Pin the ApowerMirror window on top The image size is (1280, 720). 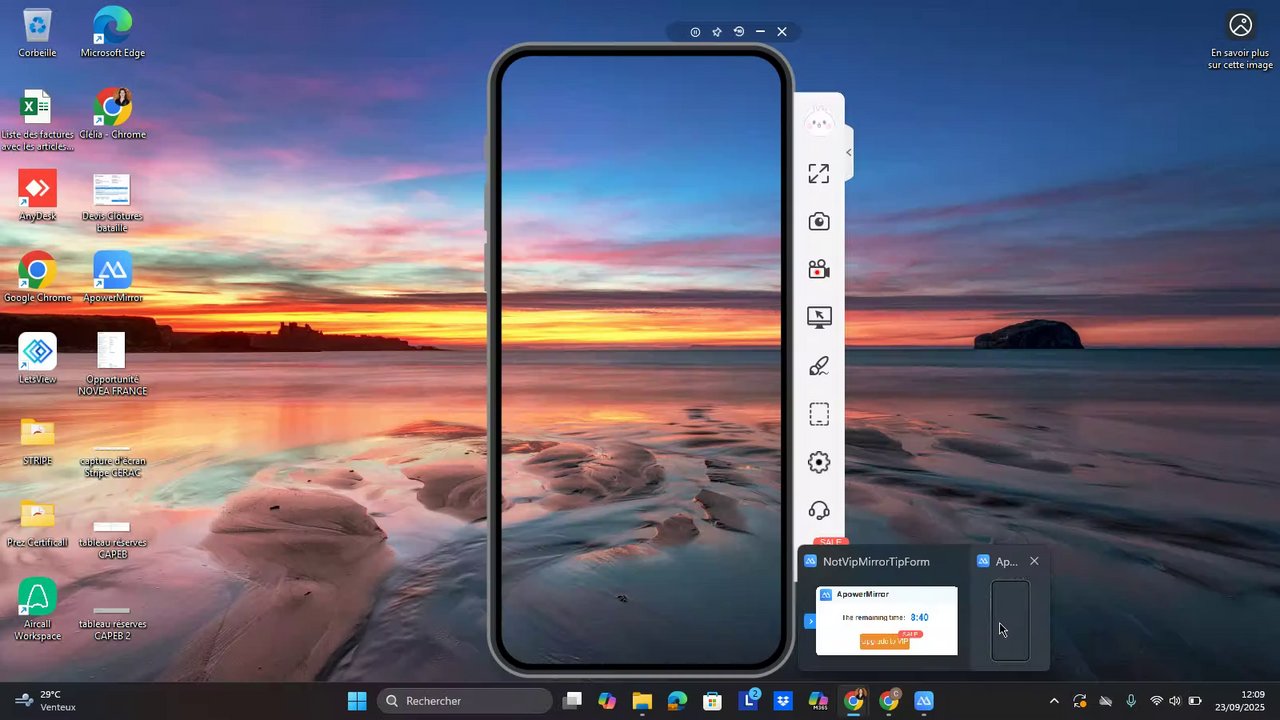pyautogui.click(x=717, y=32)
